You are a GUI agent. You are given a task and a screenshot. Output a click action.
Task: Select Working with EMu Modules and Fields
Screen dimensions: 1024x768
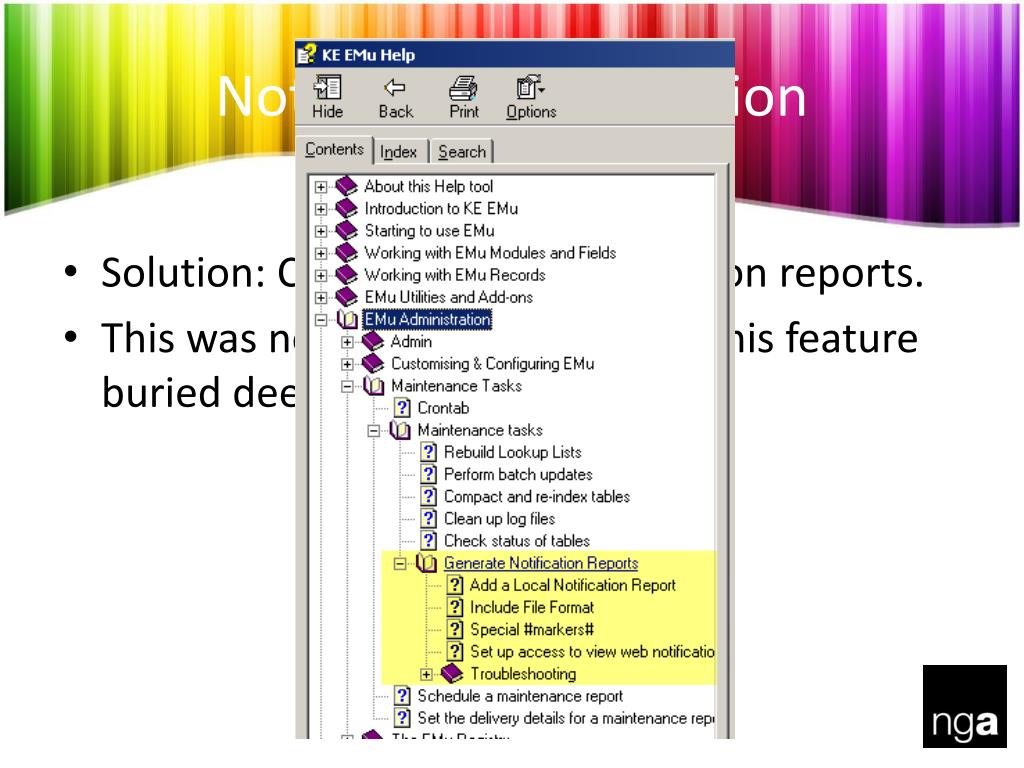[490, 253]
